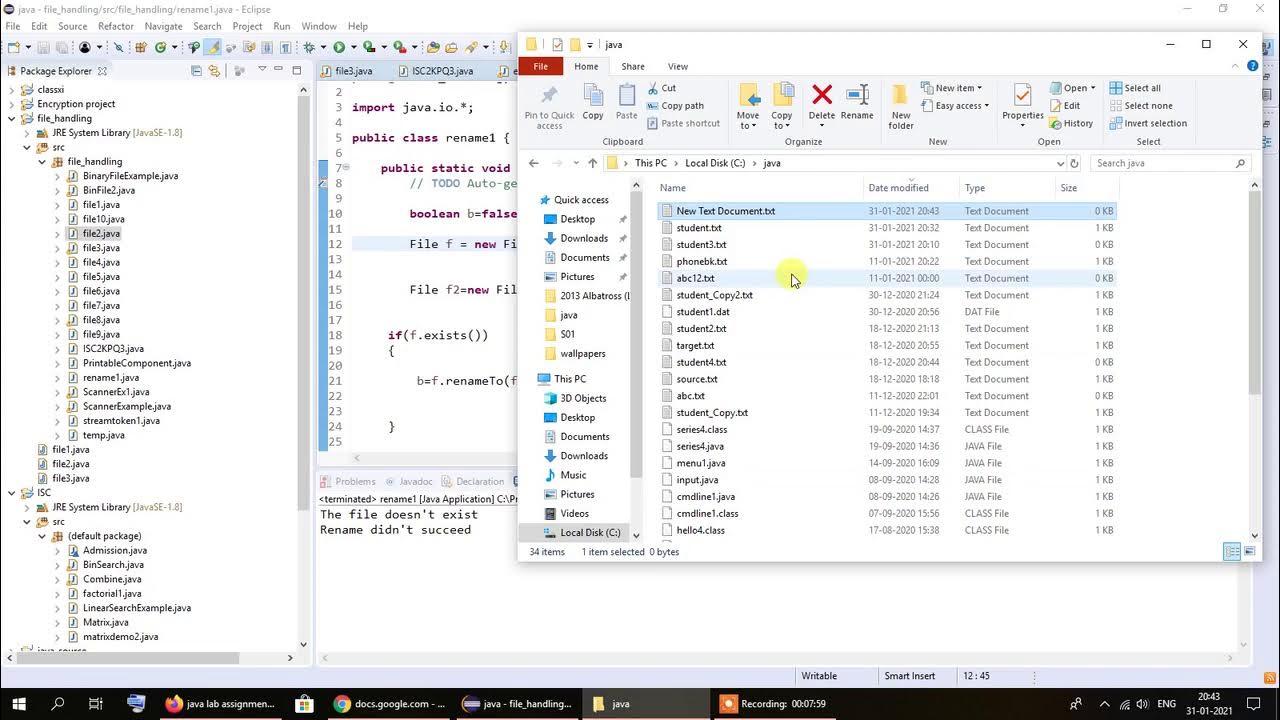Open the Move to dropdown
This screenshot has width=1280, height=720.
[x=748, y=107]
